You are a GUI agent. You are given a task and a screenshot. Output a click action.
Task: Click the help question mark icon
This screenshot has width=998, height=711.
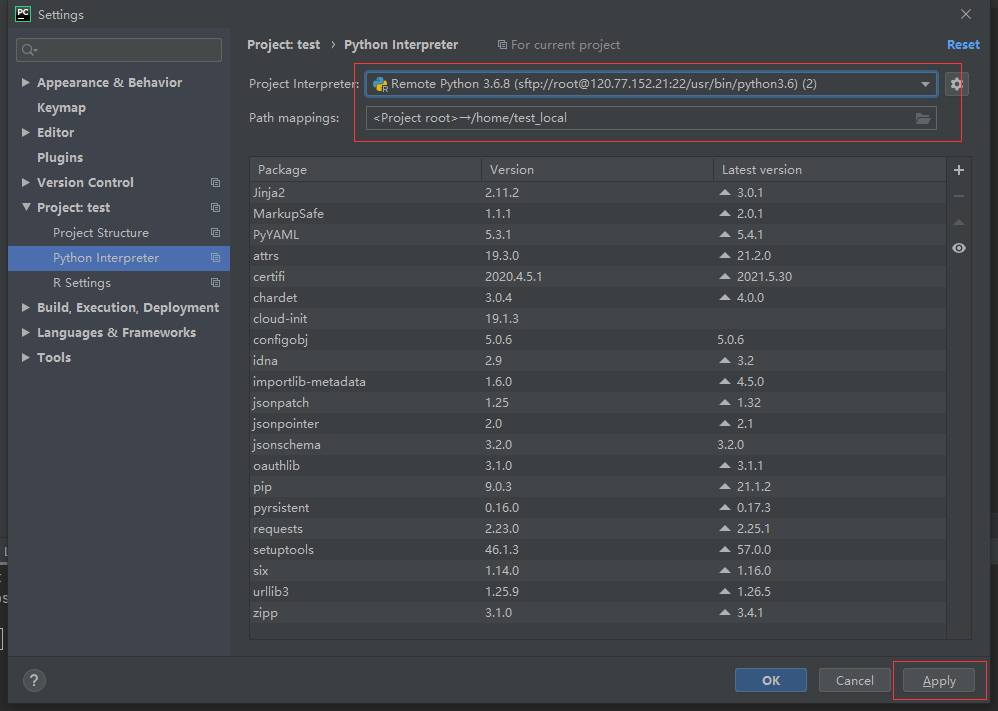34,680
